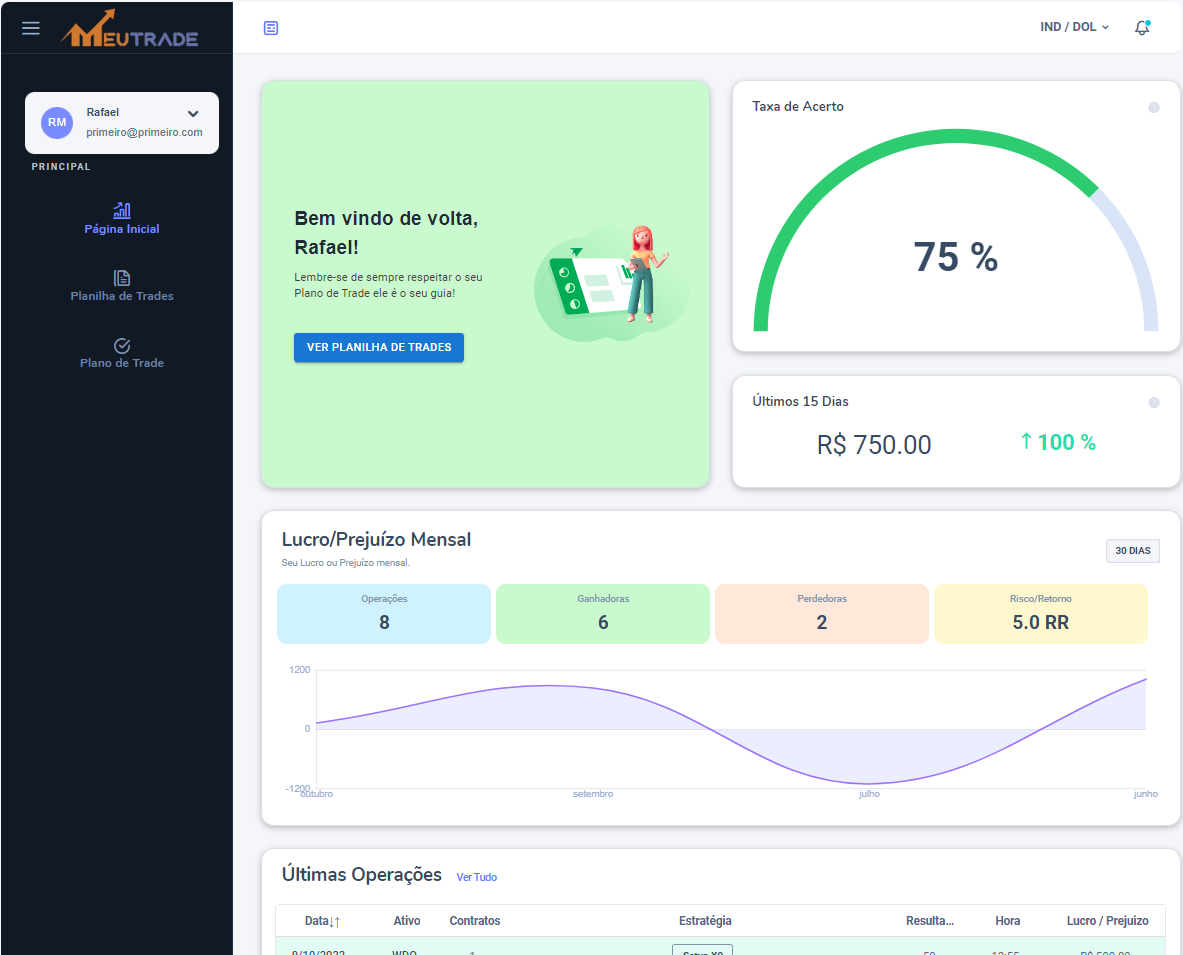
Task: Click the Setup X9 strategy tag
Action: (702, 951)
